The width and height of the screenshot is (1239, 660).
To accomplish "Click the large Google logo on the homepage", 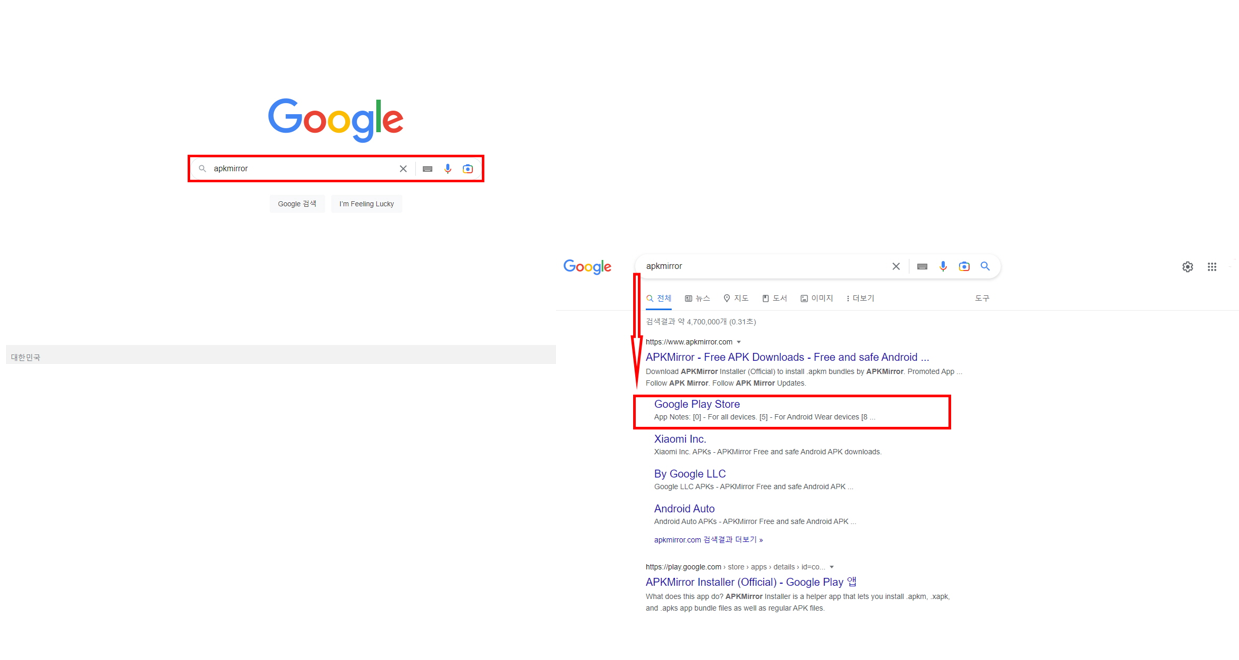I will point(336,119).
